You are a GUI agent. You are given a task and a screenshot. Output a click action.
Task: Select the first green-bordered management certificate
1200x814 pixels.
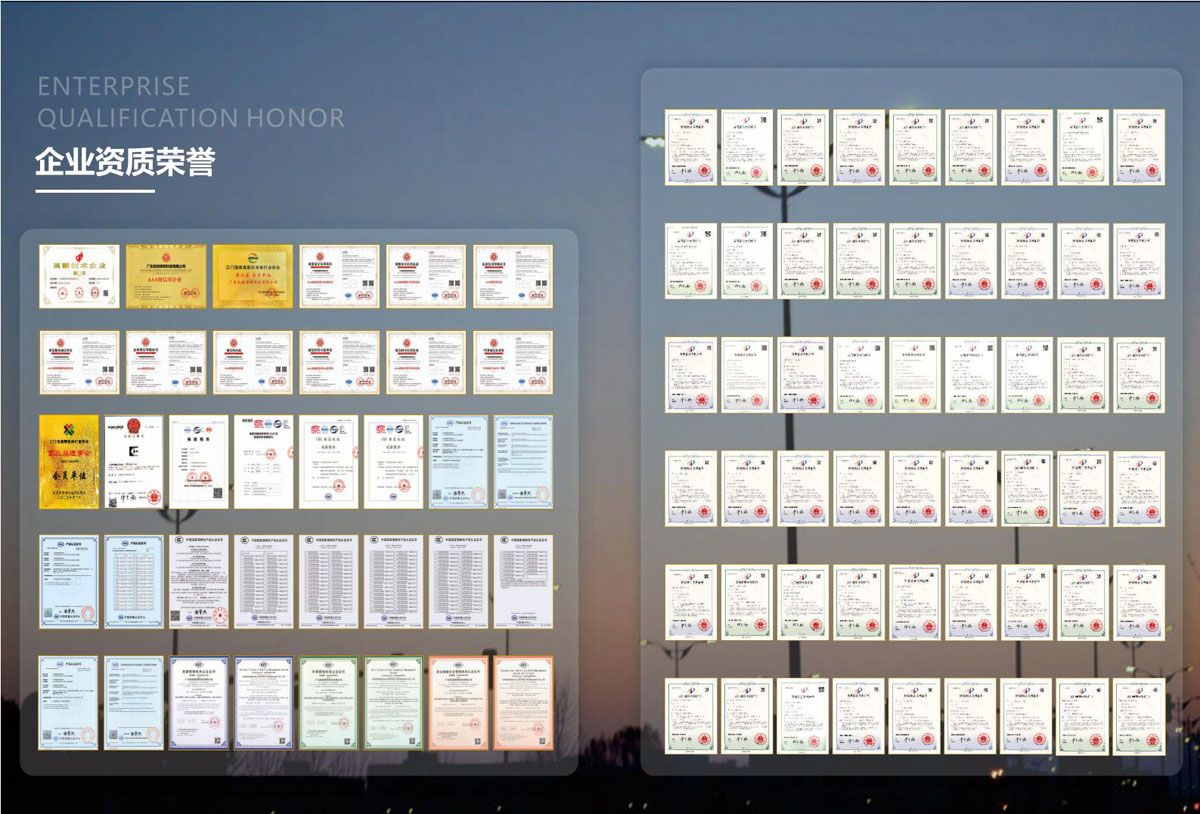click(x=328, y=703)
